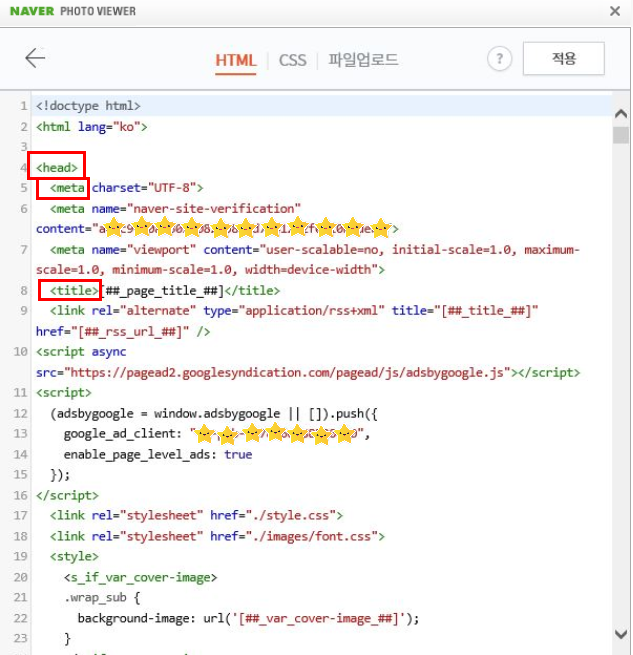
Task: Click the scale=1.0, minimum-scale continuation line
Action: tap(210, 270)
